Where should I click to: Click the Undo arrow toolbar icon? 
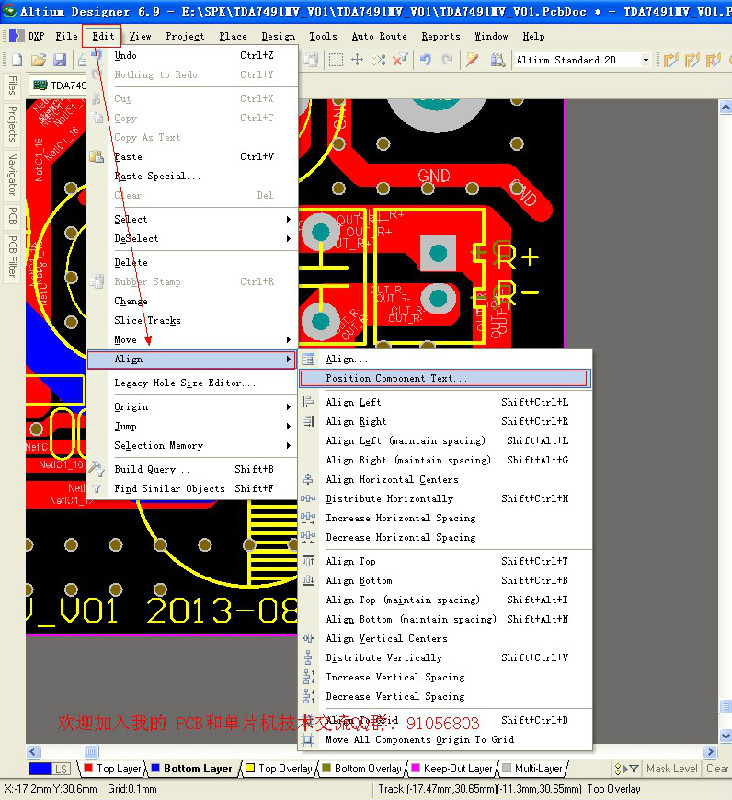(425, 60)
